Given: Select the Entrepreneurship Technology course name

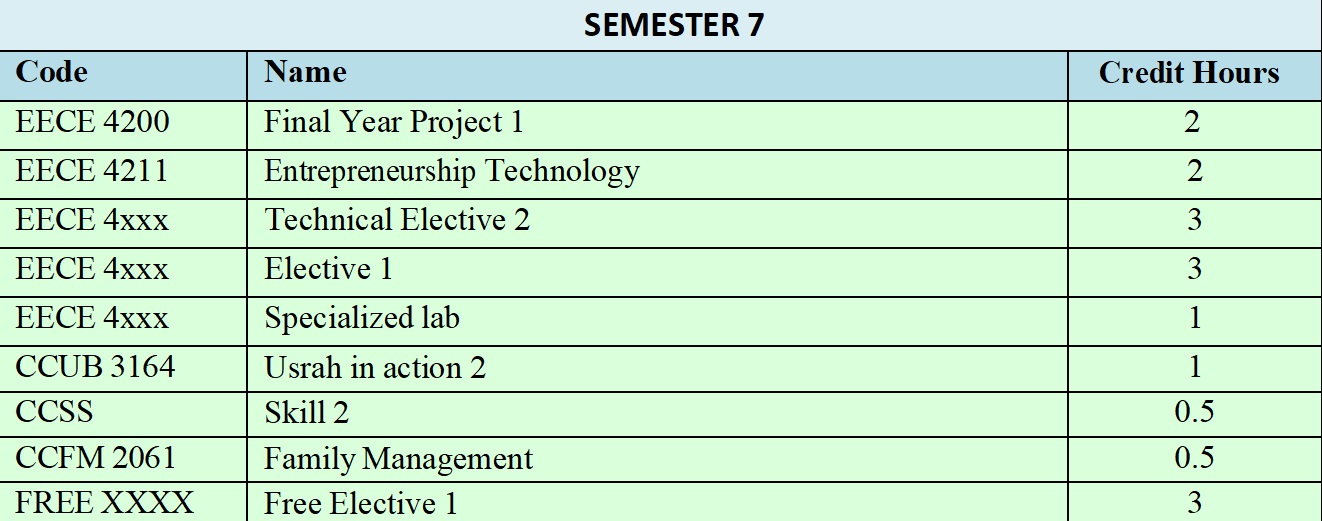Looking at the screenshot, I should [x=451, y=172].
